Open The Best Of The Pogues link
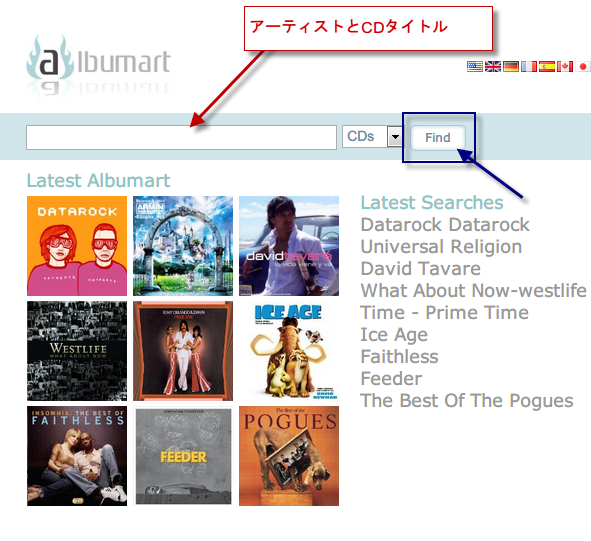The width and height of the screenshot is (591, 541). (467, 400)
